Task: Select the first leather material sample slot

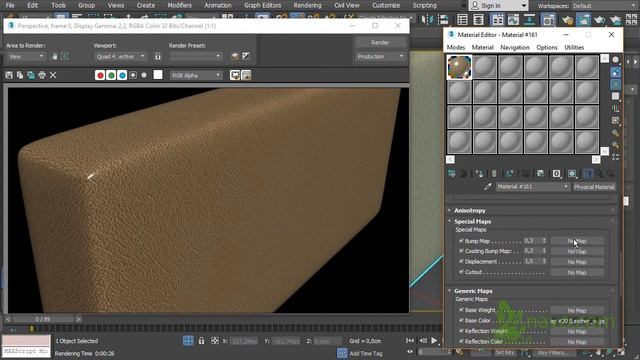Action: tap(459, 67)
